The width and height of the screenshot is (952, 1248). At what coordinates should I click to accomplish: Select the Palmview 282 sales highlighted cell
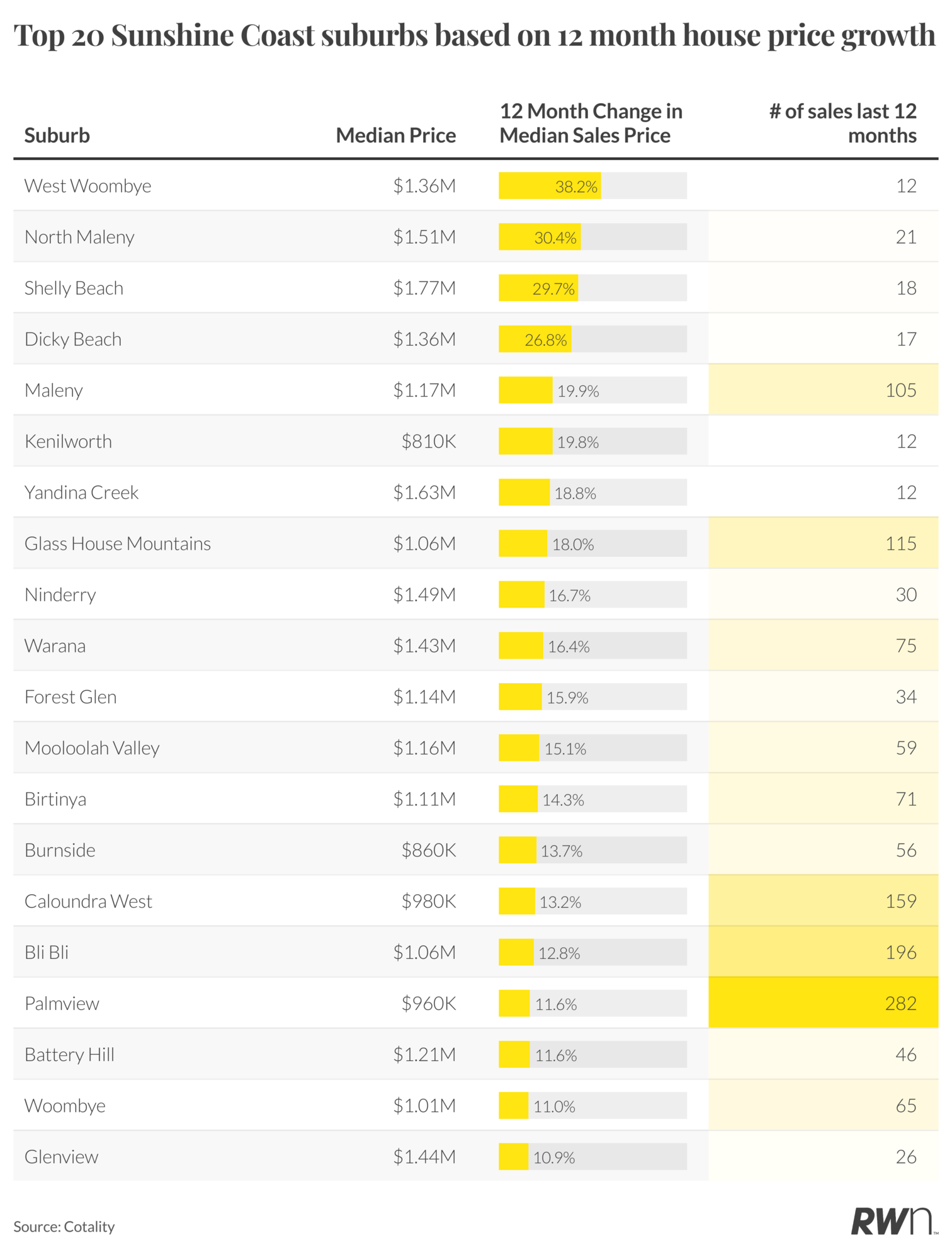(x=823, y=1003)
